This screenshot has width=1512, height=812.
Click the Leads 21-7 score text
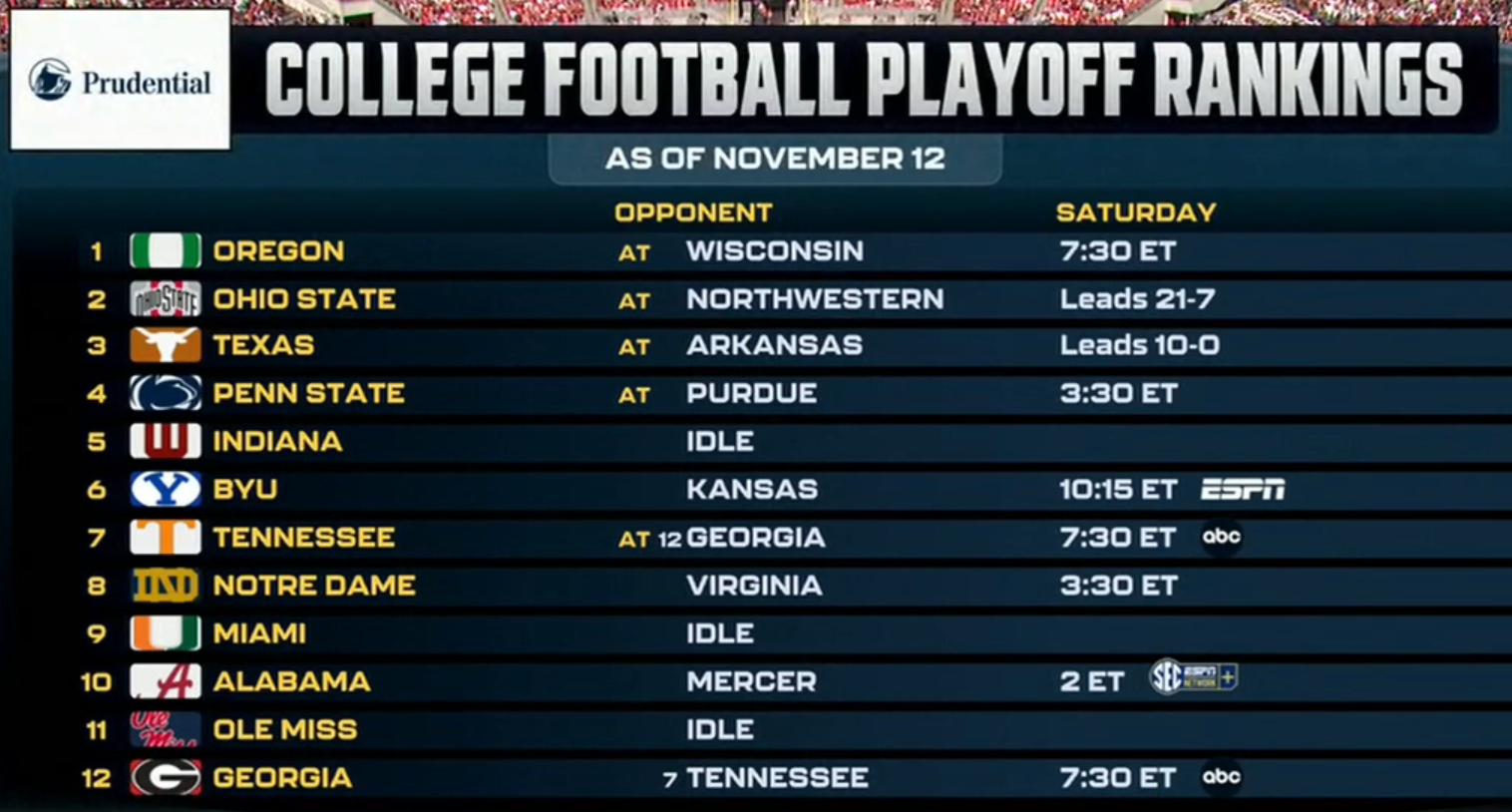pos(1137,298)
